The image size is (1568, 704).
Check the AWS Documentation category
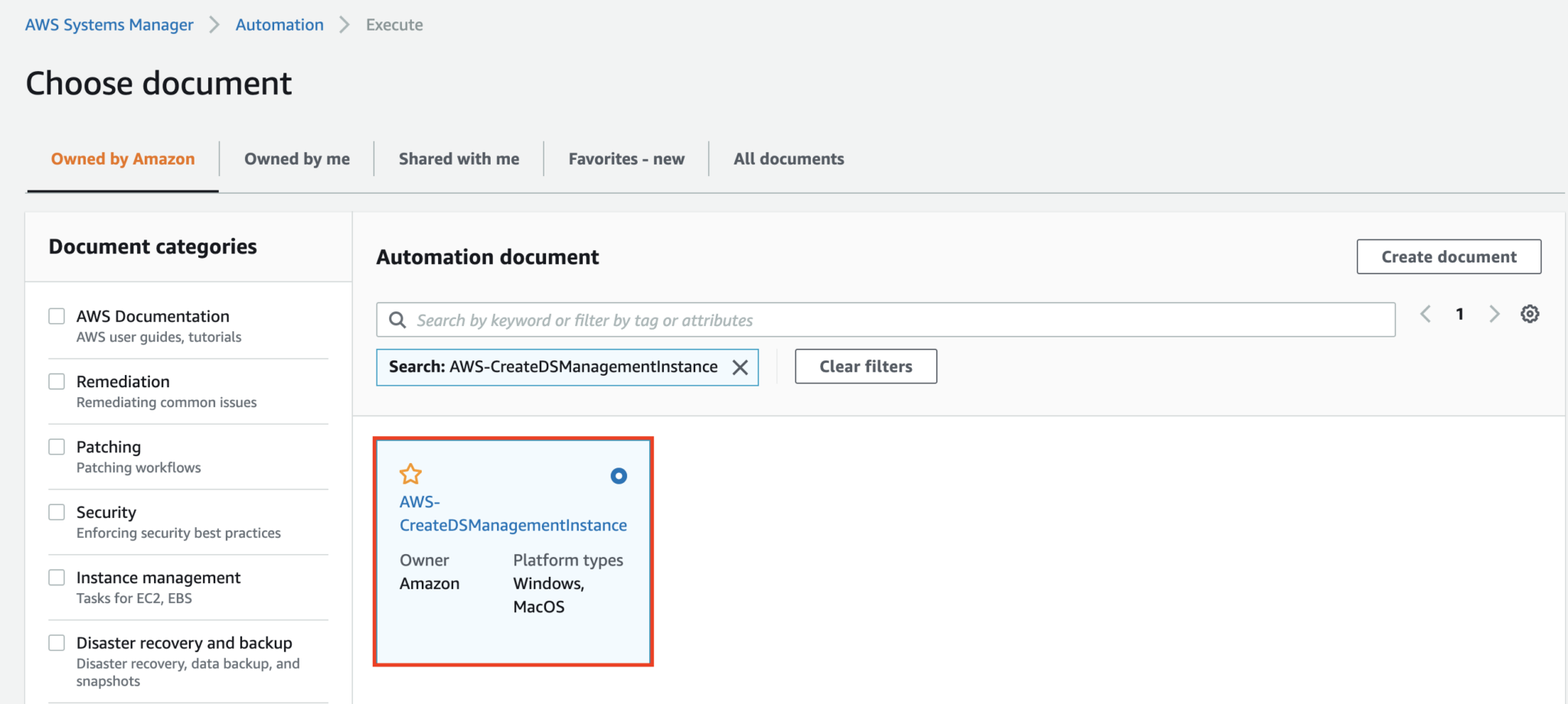pos(57,315)
